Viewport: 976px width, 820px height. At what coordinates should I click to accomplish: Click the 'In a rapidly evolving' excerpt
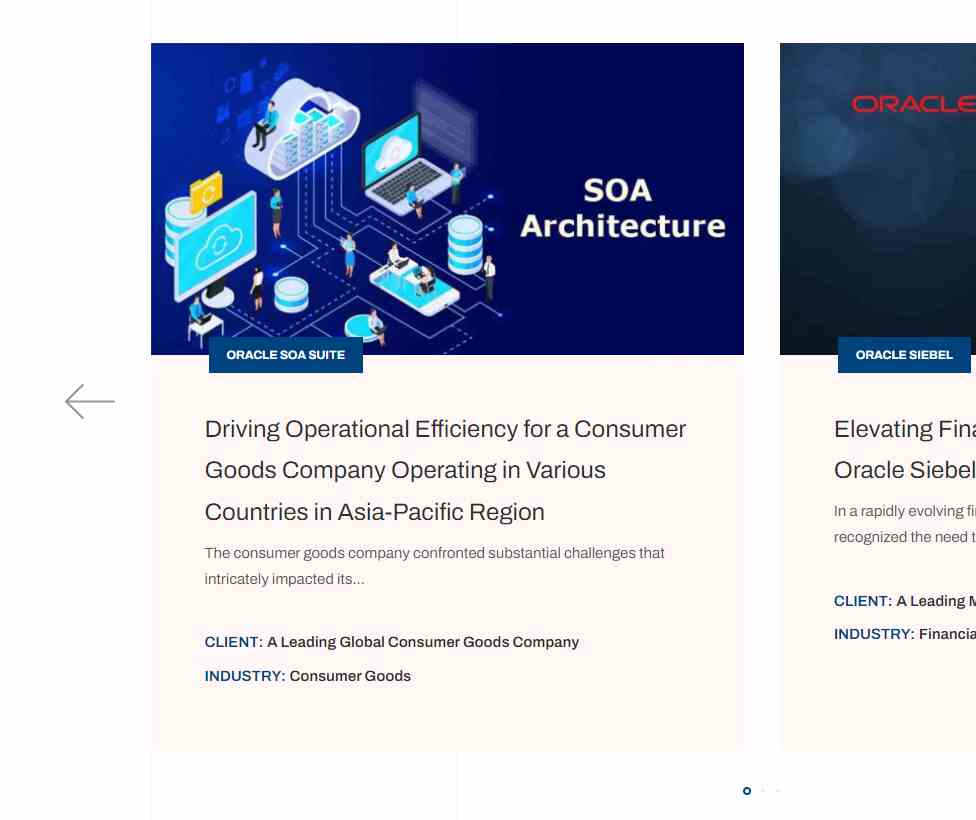tap(905, 524)
